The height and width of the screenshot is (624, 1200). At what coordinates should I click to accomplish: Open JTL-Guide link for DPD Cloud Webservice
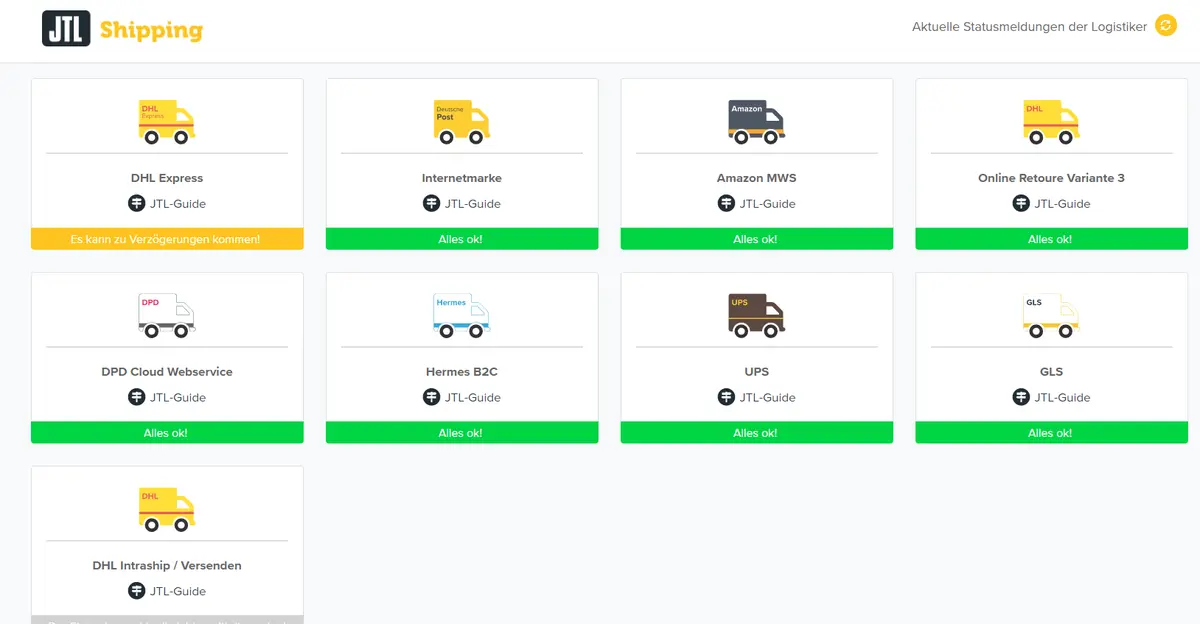tap(178, 398)
